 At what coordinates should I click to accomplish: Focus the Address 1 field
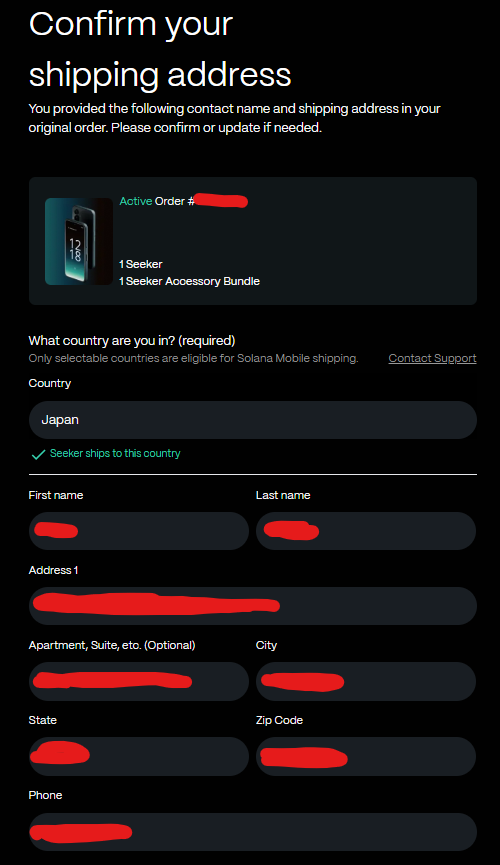coord(253,606)
